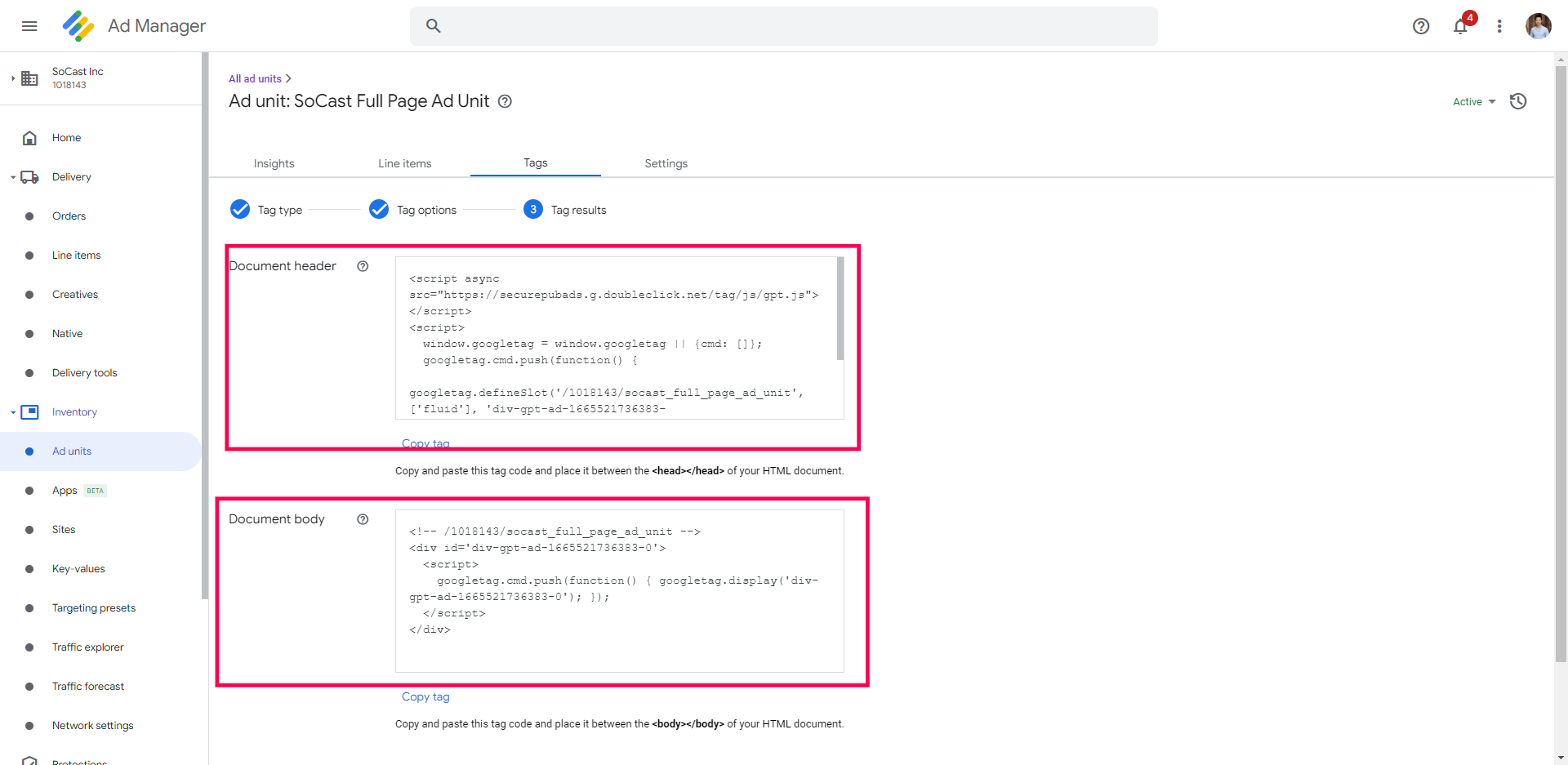Open the Active status dropdown
The width and height of the screenshot is (1568, 765).
[x=1474, y=102]
